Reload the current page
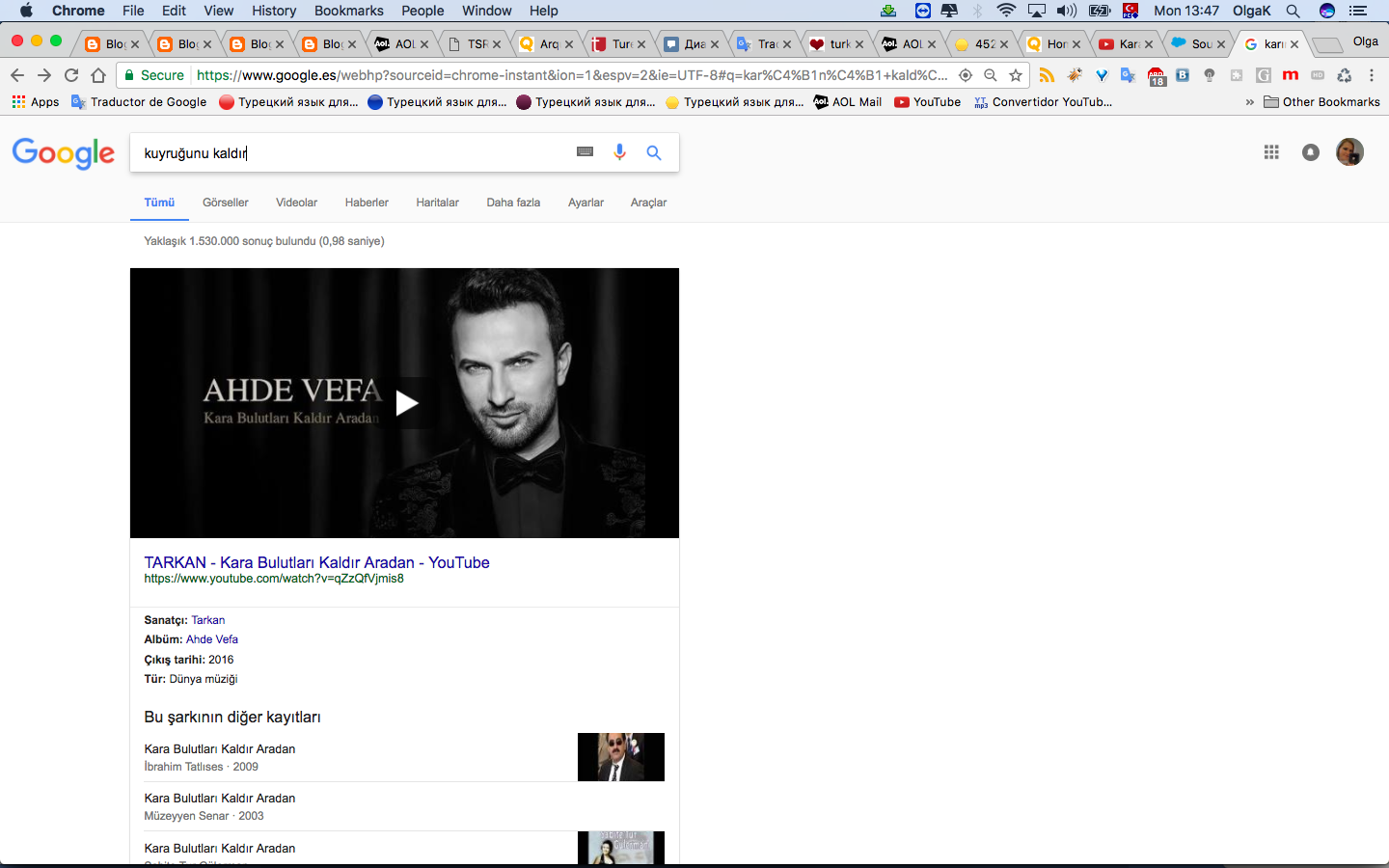Screen dimensions: 1389x868 point(71,75)
